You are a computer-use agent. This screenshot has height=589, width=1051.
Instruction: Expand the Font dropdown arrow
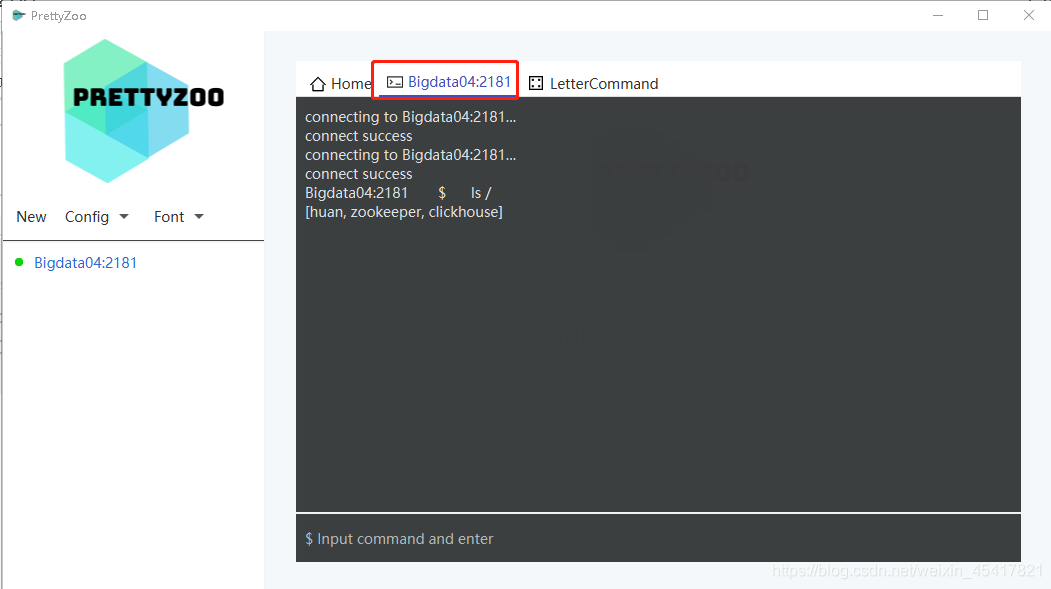click(x=199, y=216)
